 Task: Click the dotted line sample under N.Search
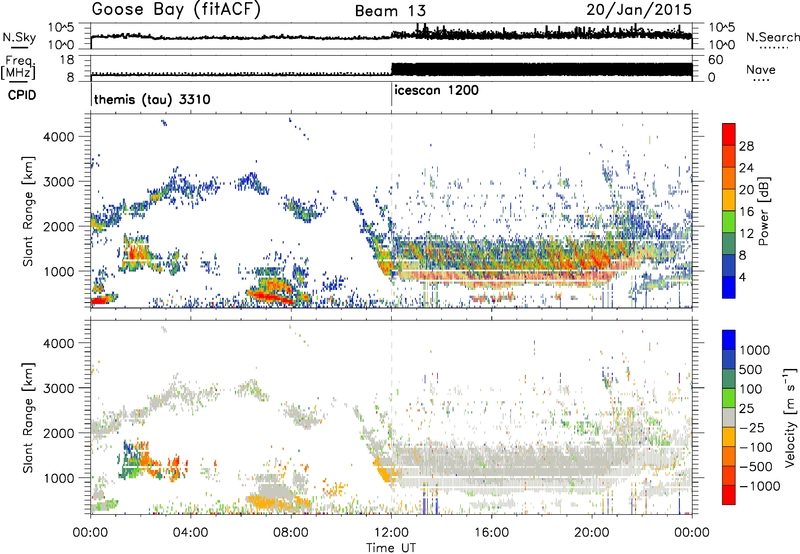(773, 48)
